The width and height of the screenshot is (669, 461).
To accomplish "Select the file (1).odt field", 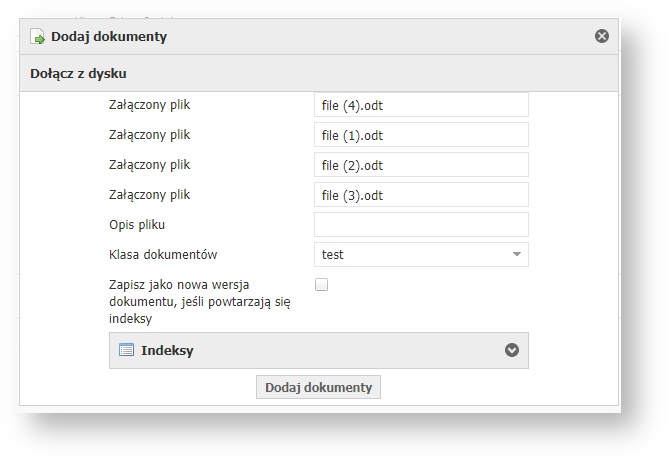I will click(x=421, y=135).
